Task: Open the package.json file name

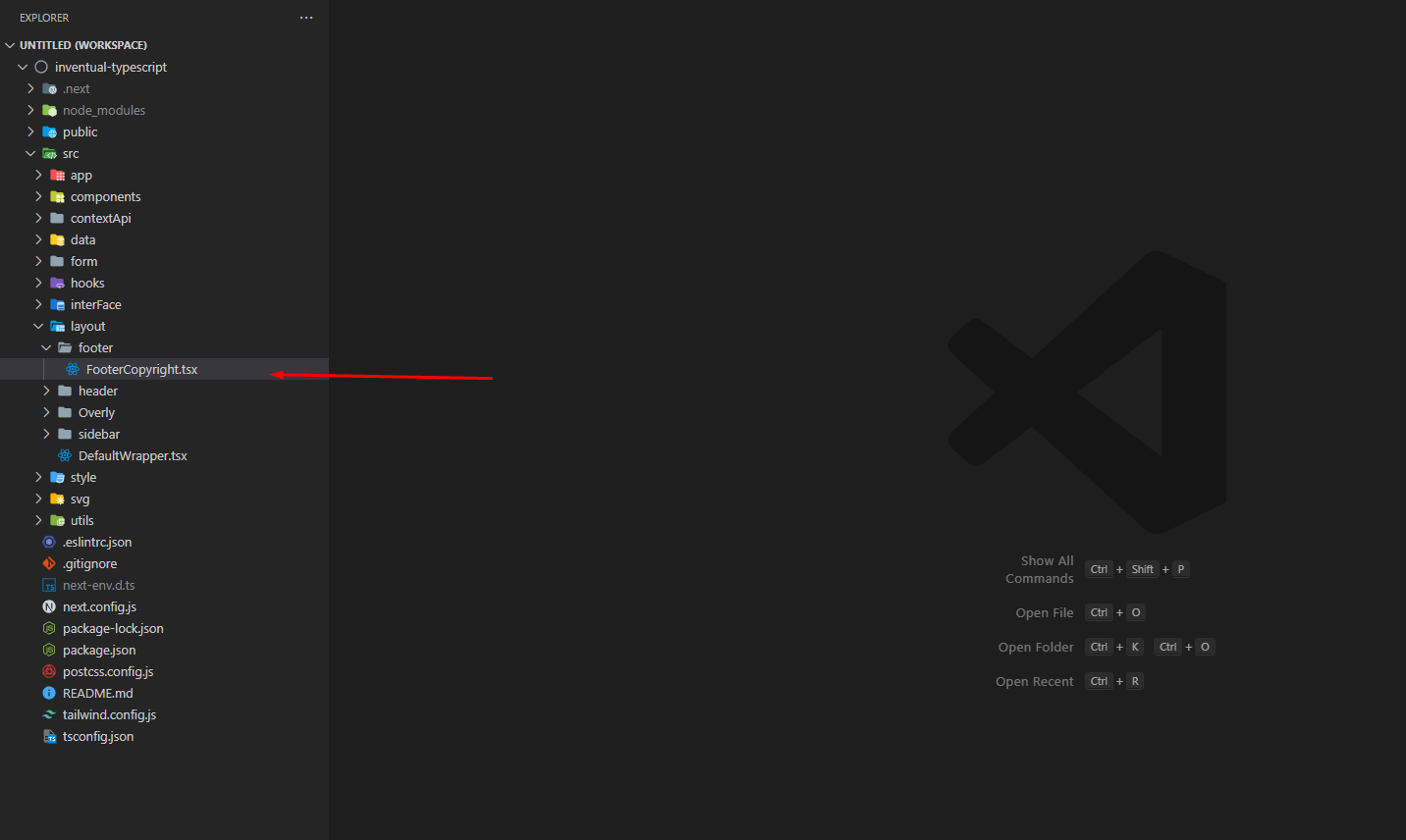Action: click(x=99, y=650)
